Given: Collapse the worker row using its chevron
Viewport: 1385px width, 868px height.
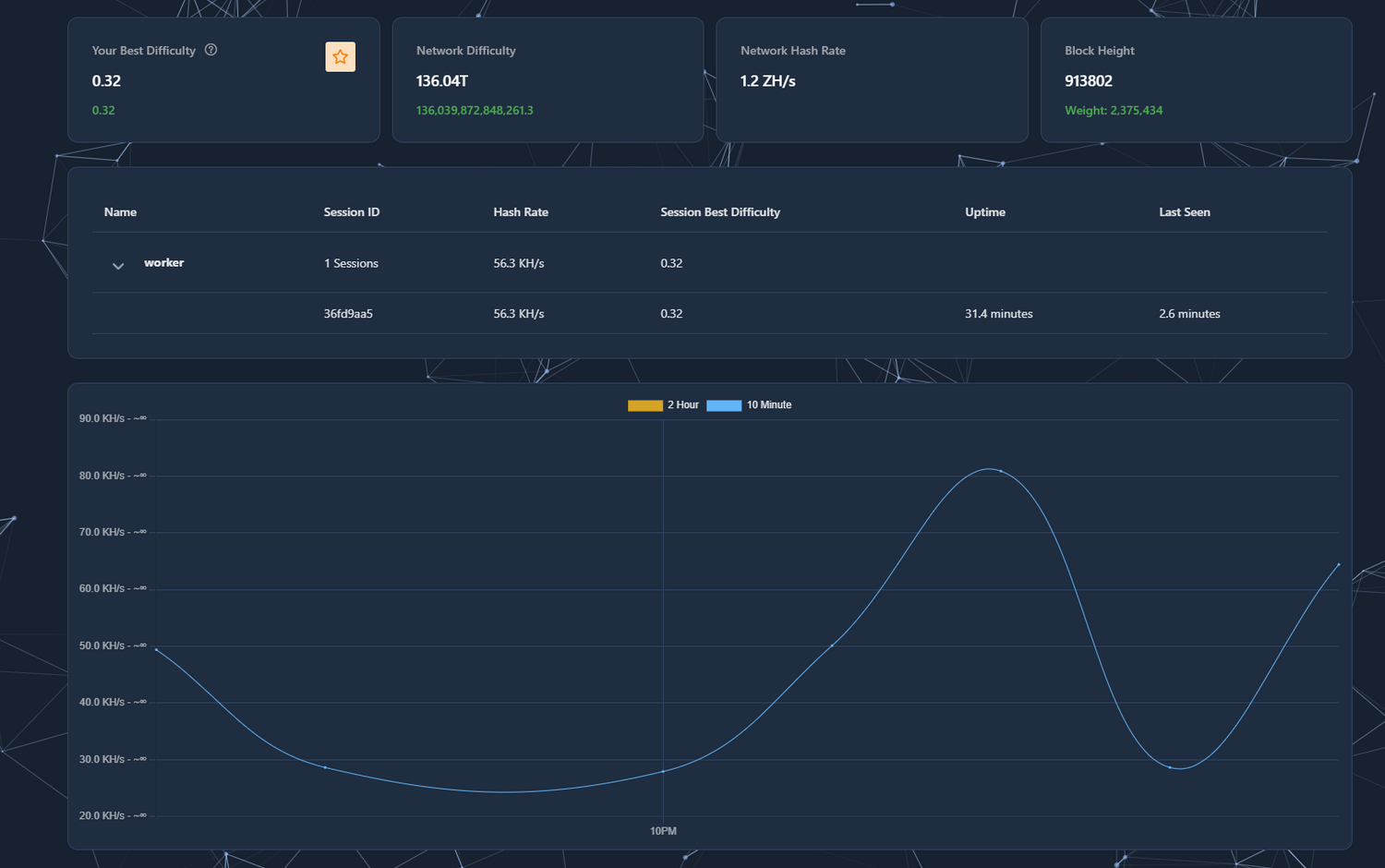Looking at the screenshot, I should 118,266.
